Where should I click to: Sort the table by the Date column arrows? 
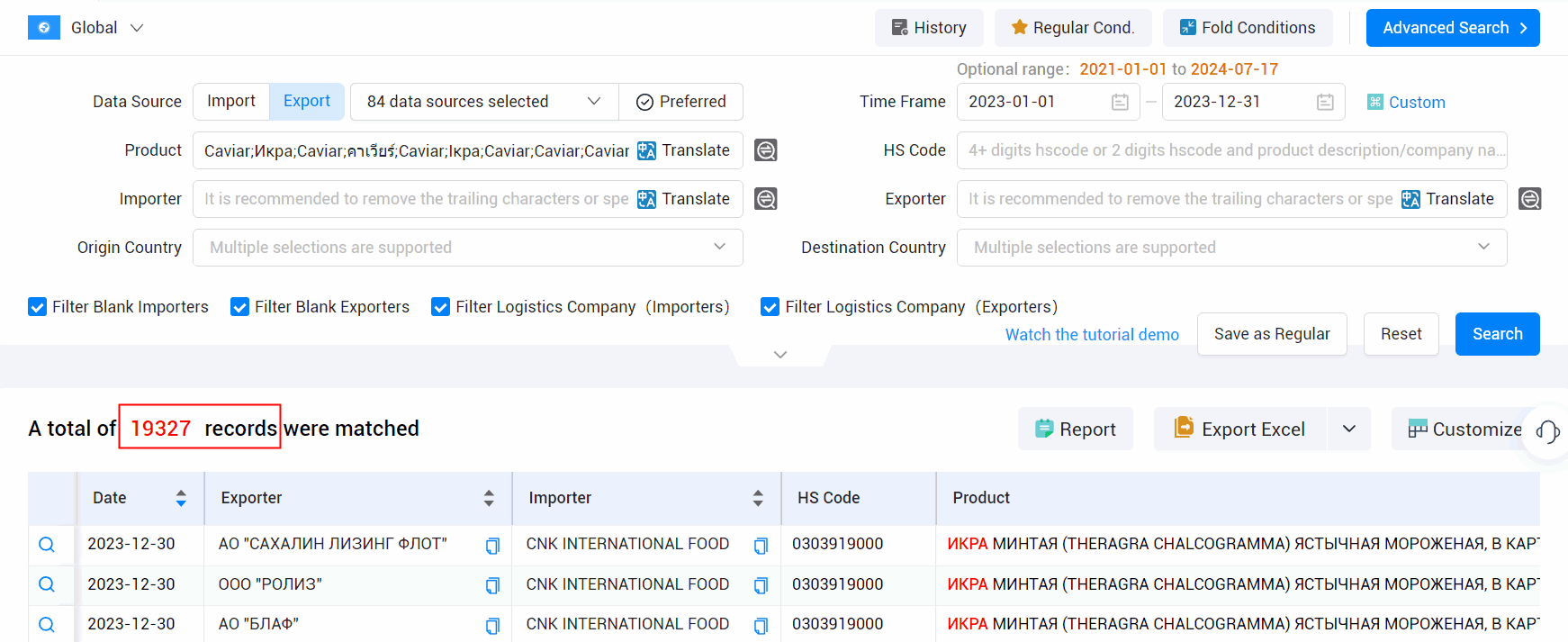pos(181,498)
